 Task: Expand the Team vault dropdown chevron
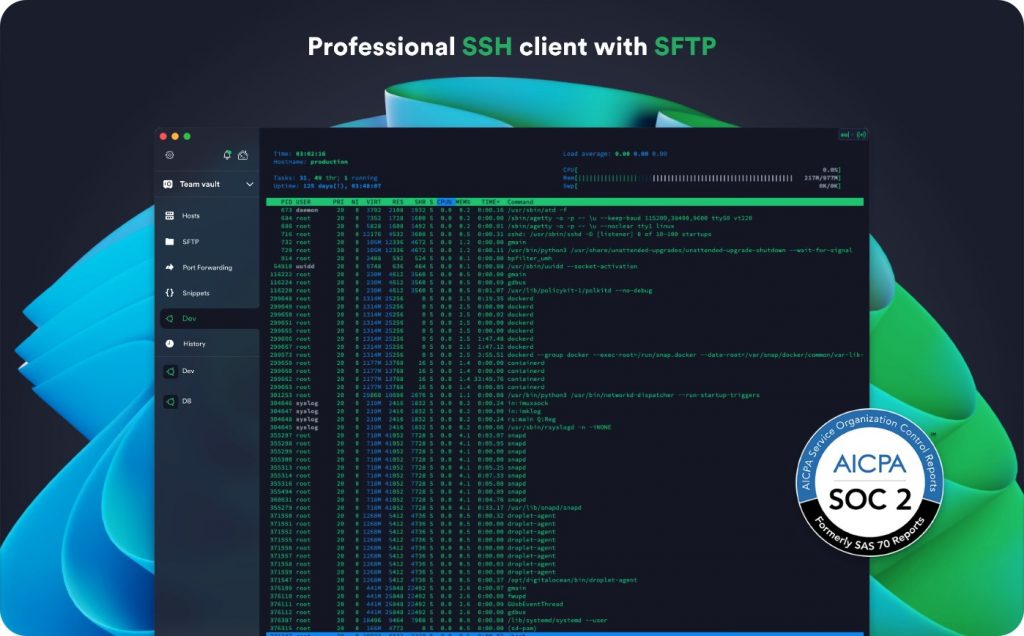pos(250,184)
